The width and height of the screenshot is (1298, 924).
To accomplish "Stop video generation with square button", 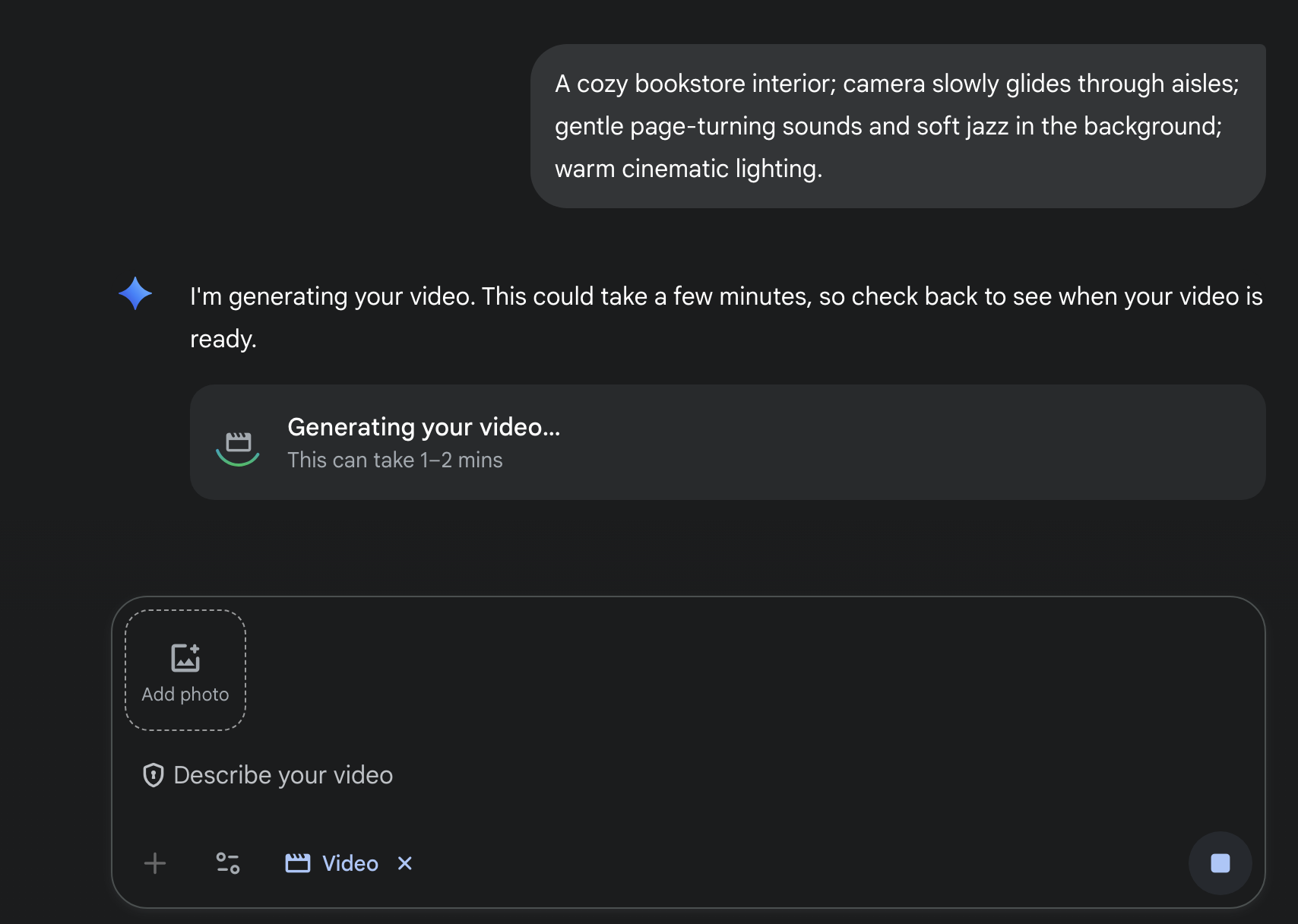I will pos(1220,863).
